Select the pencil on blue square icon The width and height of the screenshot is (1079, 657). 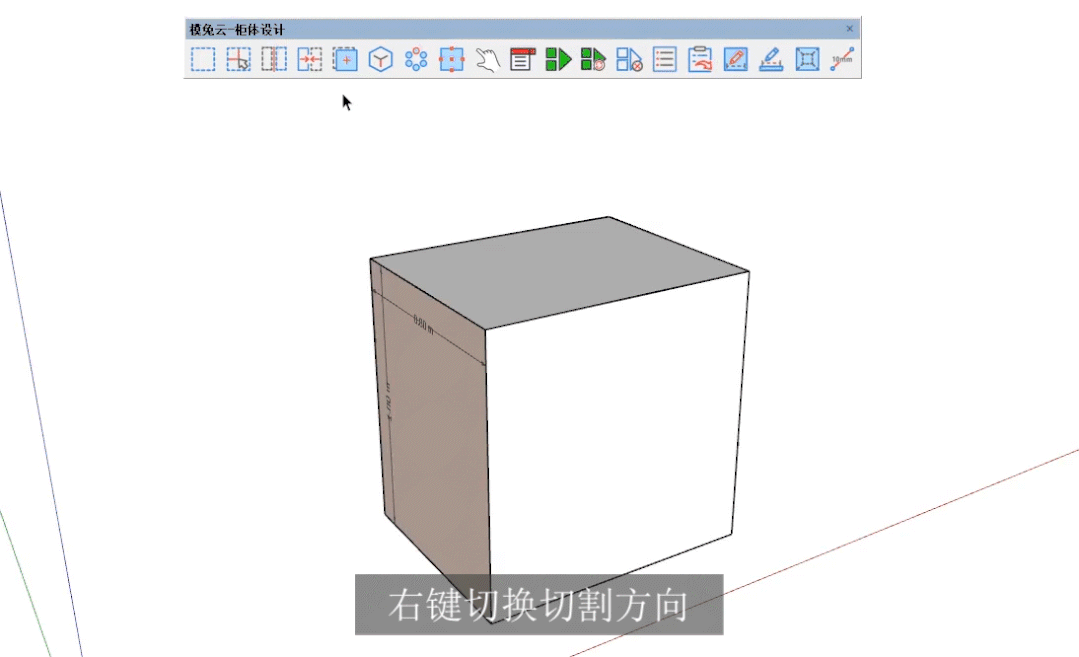click(x=735, y=60)
